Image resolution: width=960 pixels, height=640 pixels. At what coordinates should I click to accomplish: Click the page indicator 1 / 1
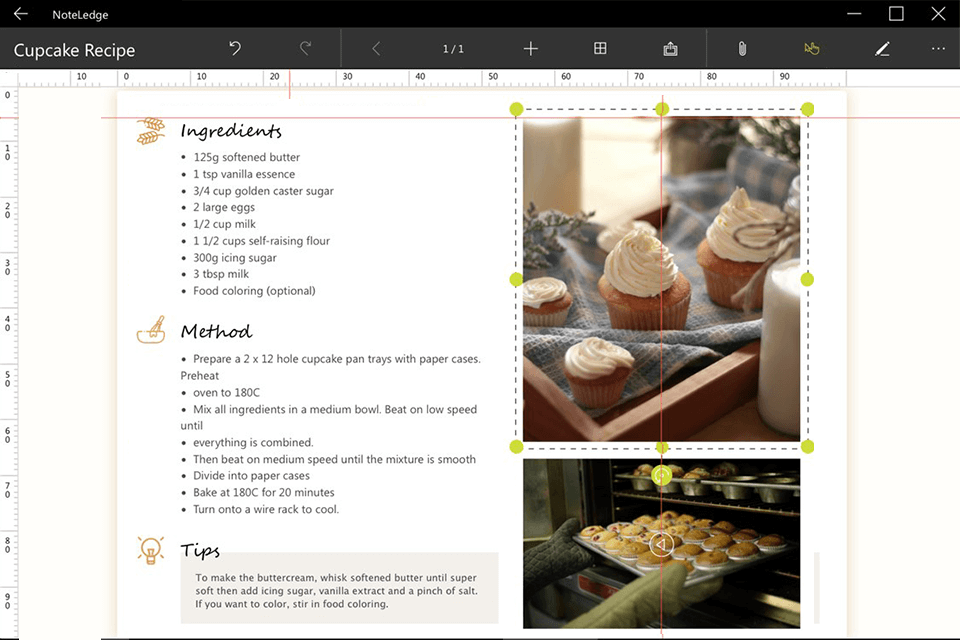[x=453, y=49]
